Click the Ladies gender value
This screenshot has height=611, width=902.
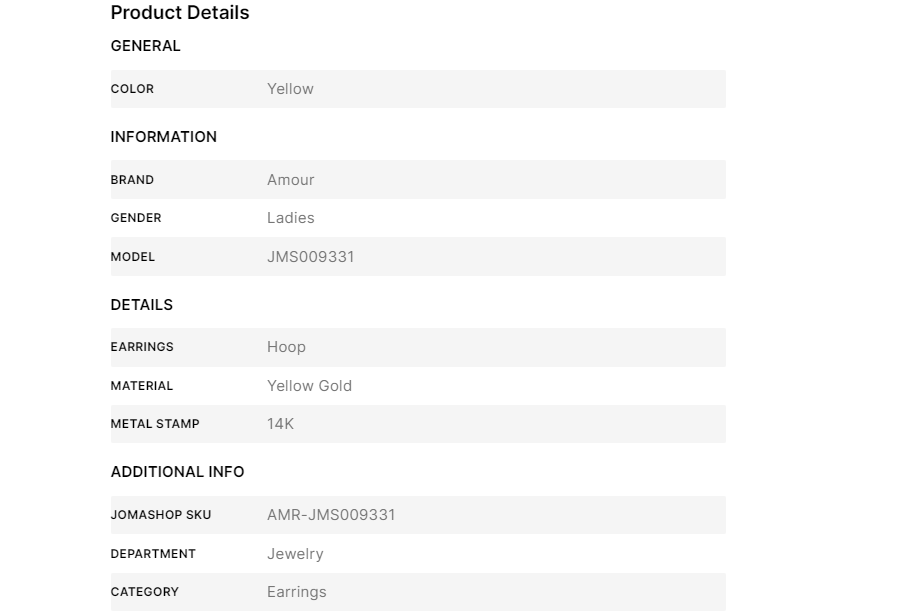[291, 218]
